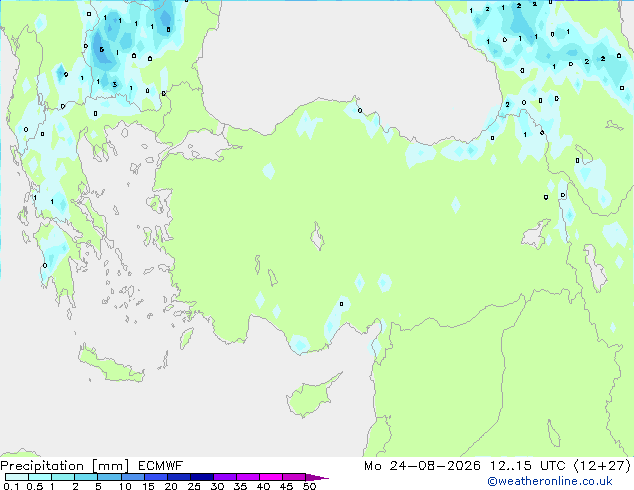Pick the 10–15 mm legend color swatch

(x=133, y=477)
